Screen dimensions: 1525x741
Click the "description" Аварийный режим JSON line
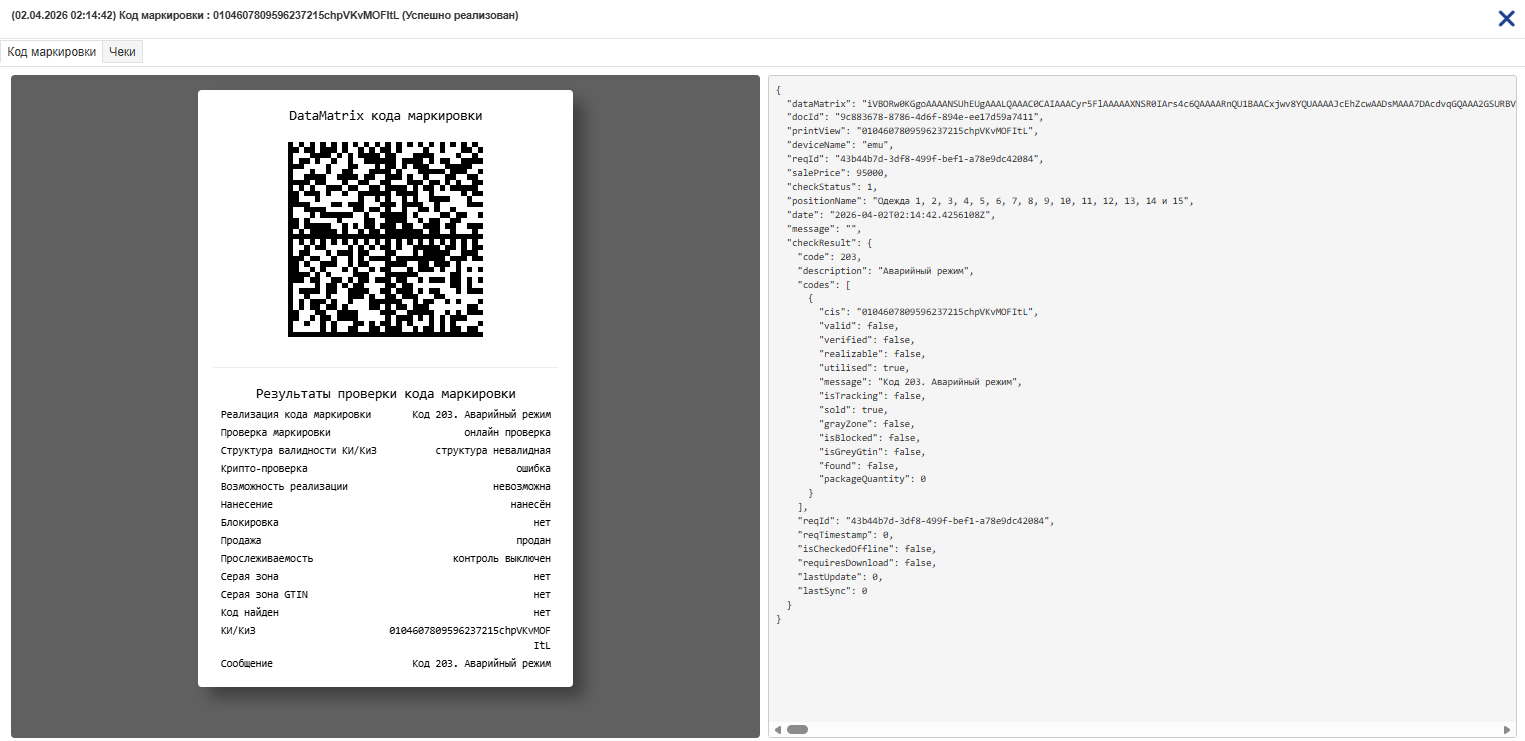click(x=885, y=270)
